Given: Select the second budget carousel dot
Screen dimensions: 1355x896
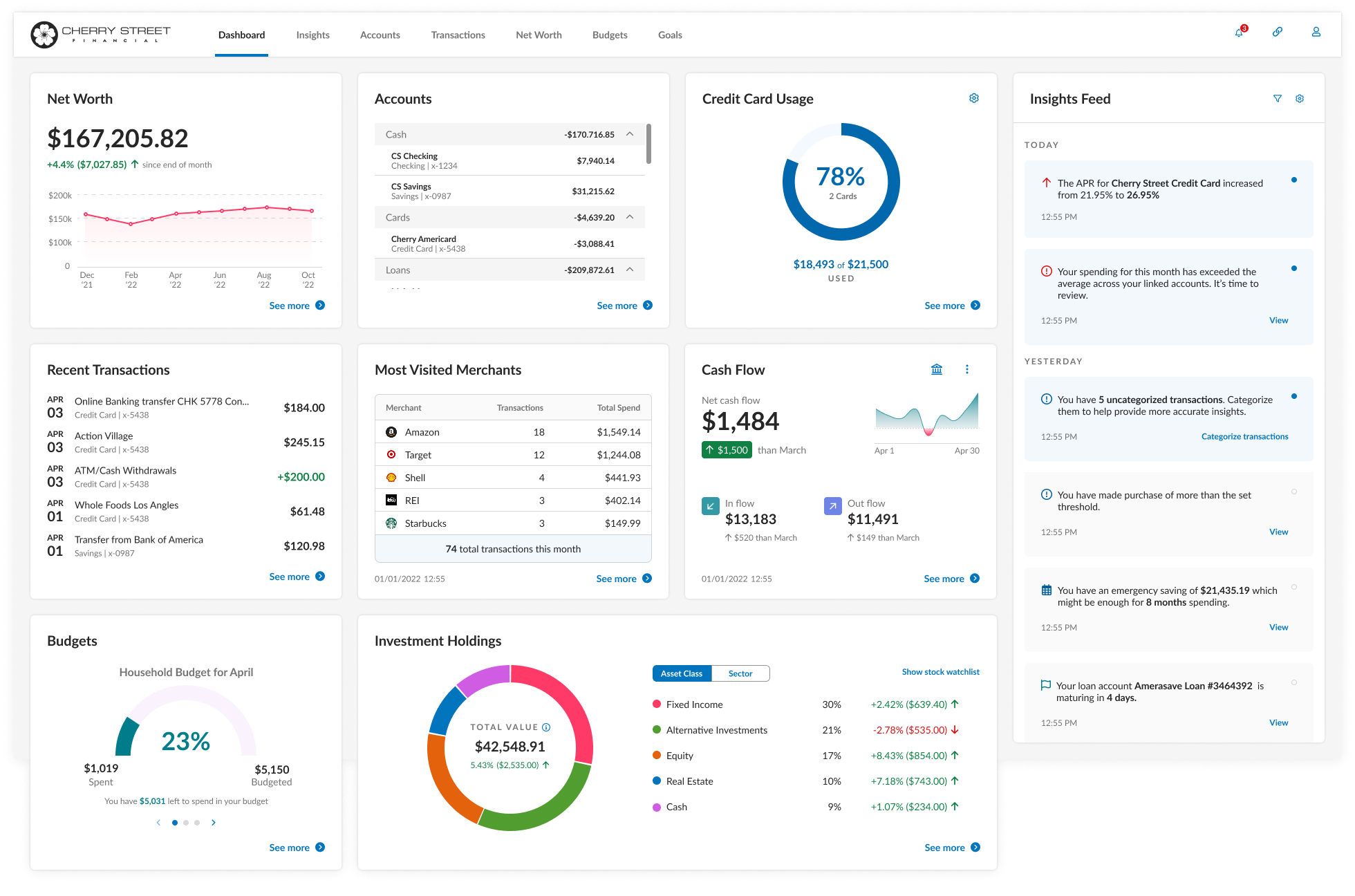Looking at the screenshot, I should 186,823.
